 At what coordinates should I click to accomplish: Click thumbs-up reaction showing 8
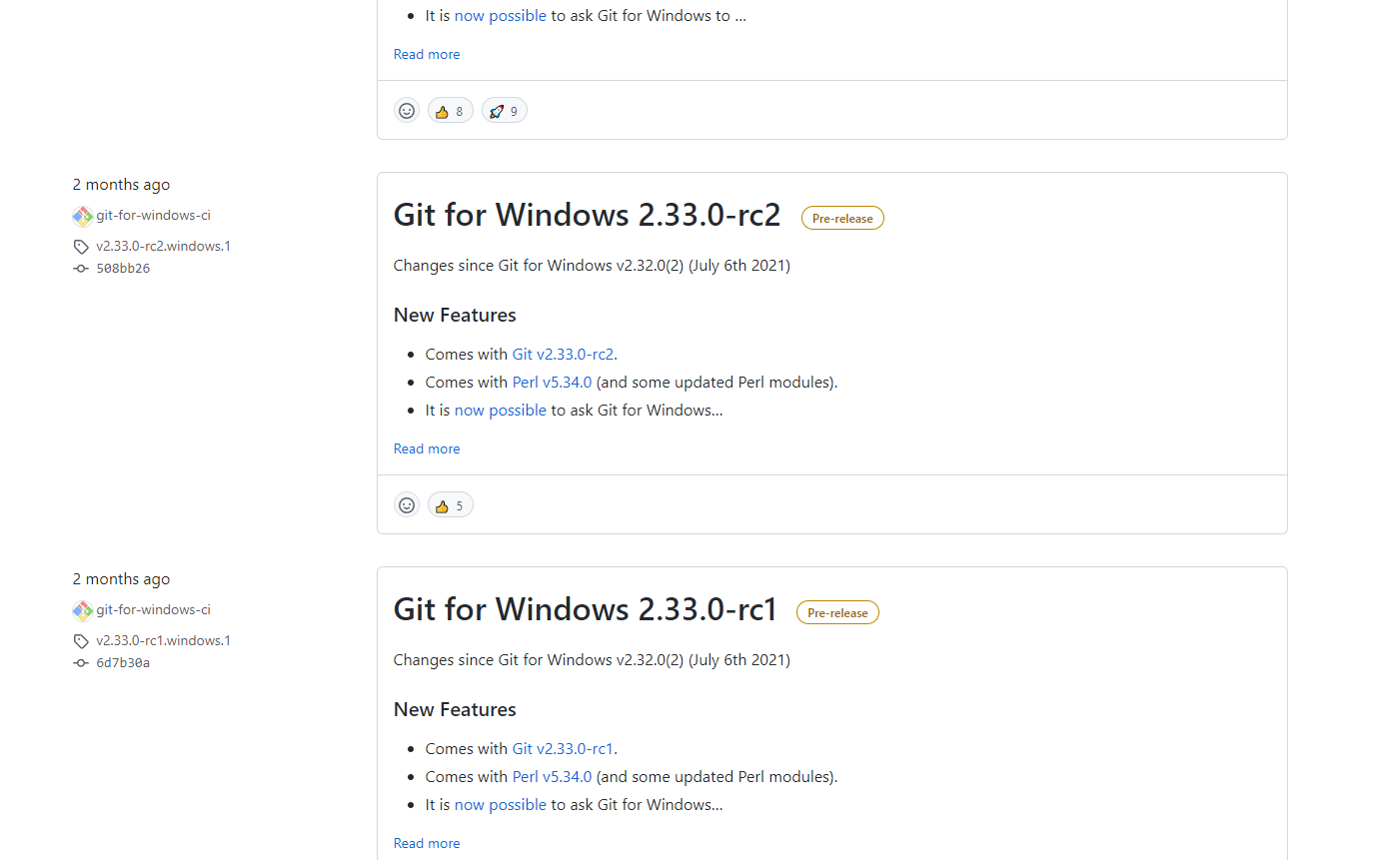(x=451, y=111)
